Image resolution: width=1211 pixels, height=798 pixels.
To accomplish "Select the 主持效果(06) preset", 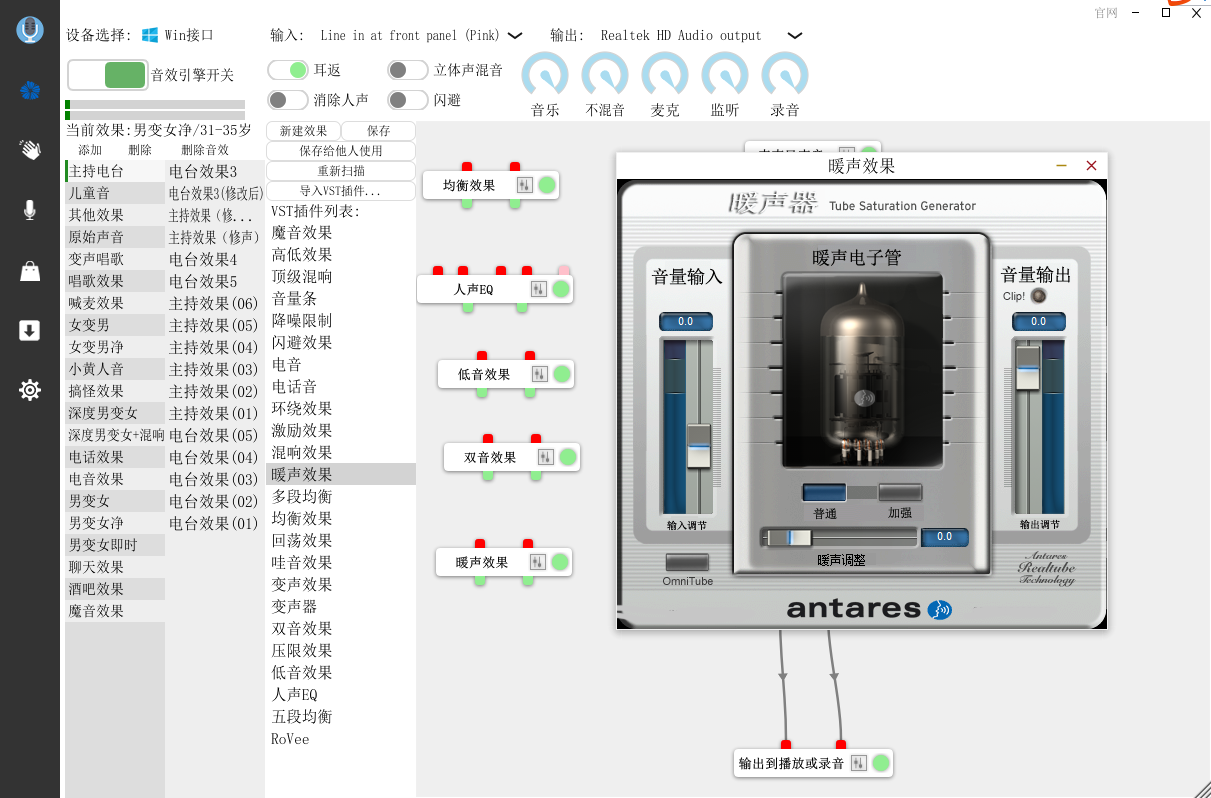I will click(215, 303).
